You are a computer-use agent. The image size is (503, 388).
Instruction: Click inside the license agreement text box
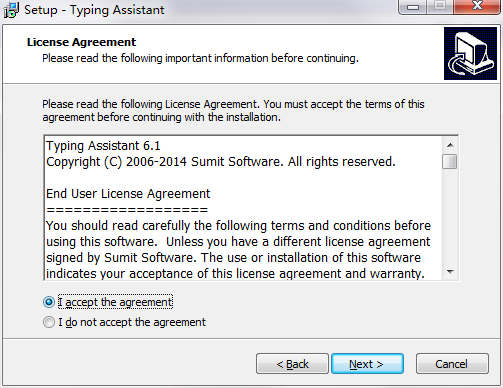243,208
